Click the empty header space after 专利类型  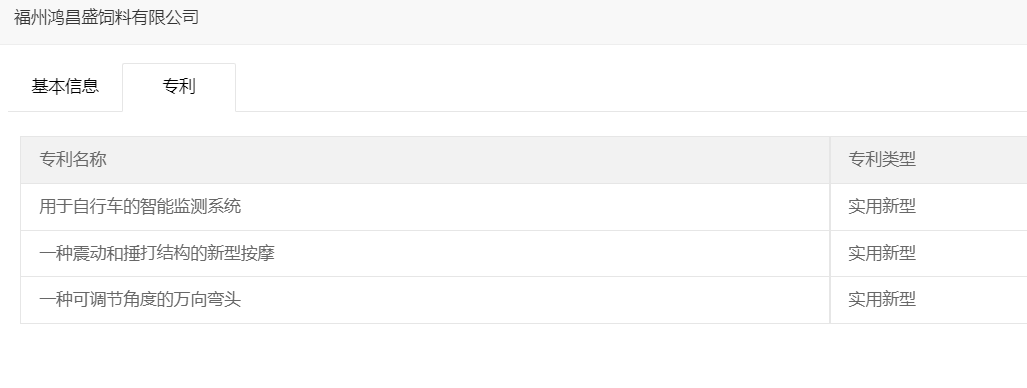tap(973, 160)
